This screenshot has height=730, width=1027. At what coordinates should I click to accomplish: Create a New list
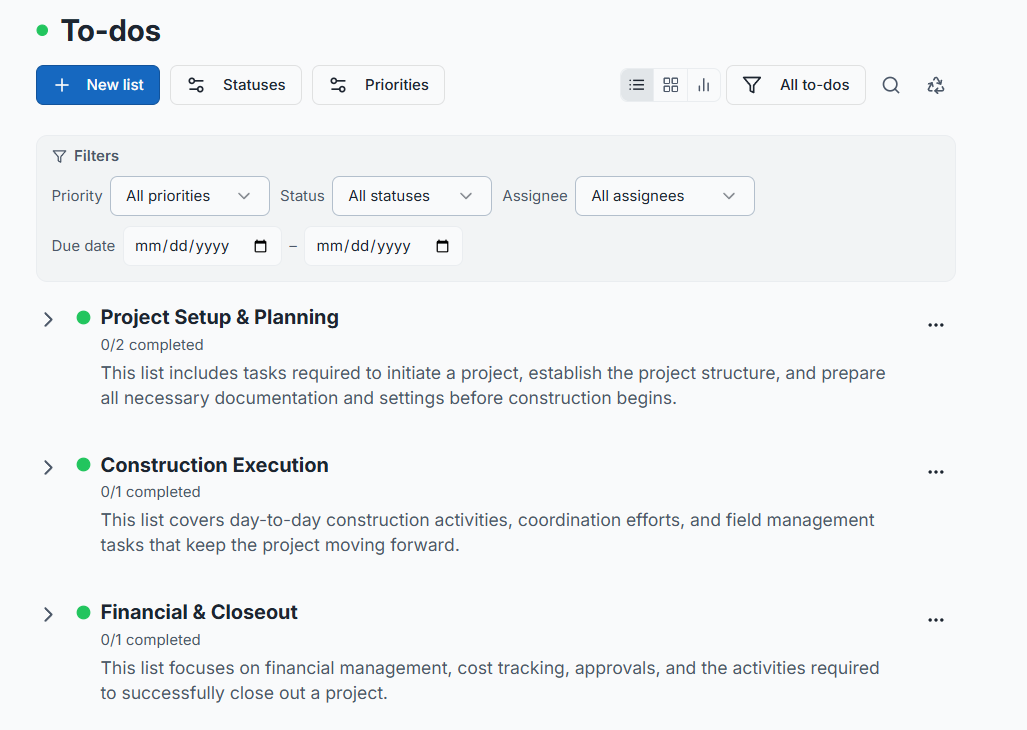[x=98, y=85]
